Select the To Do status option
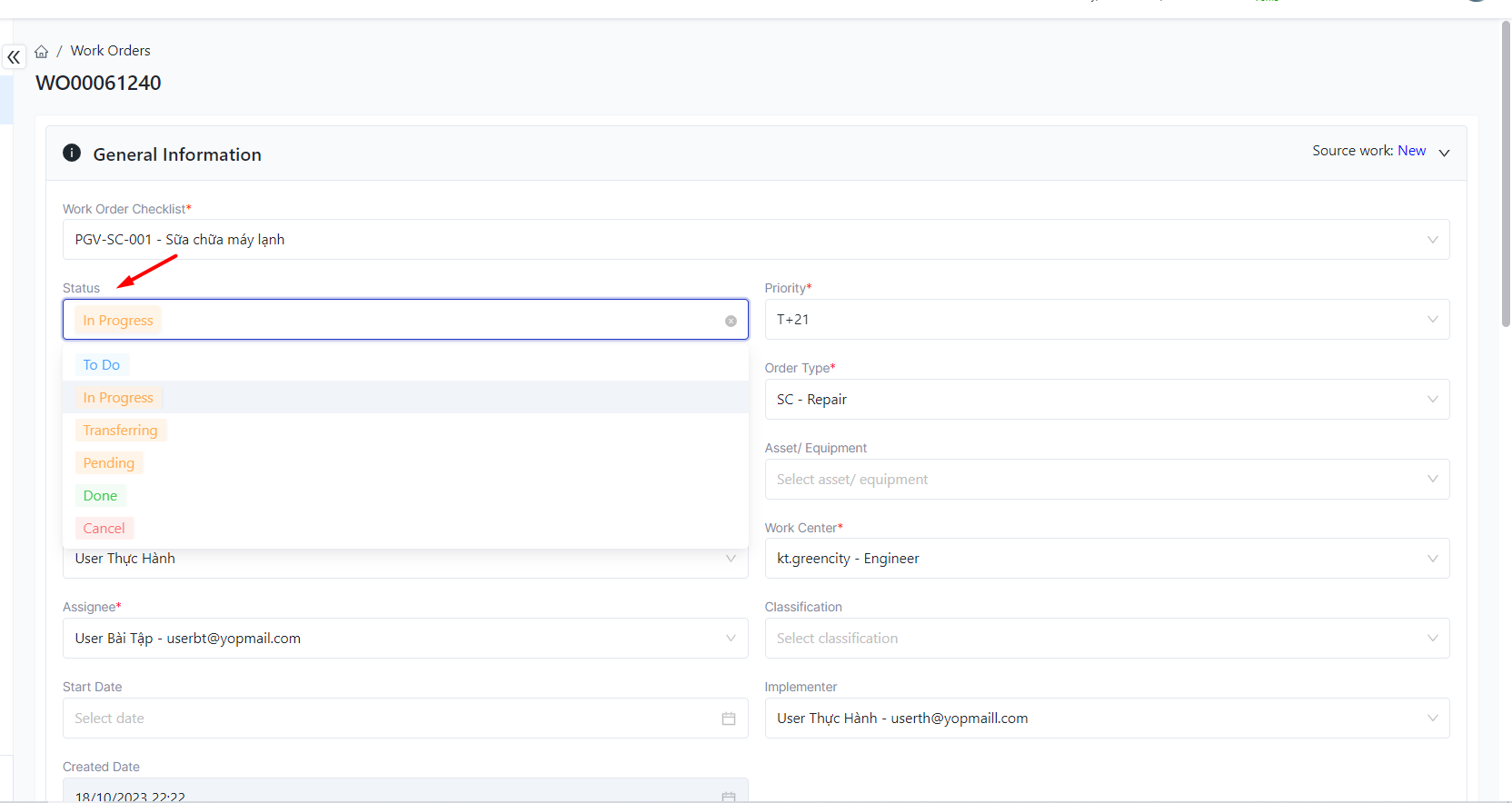 (x=102, y=365)
